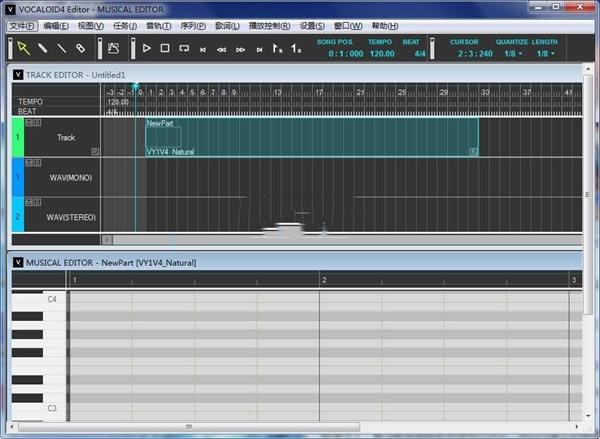This screenshot has width=600, height=439.
Task: Click main window vertical scrollbar down arrow
Action: (x=588, y=416)
